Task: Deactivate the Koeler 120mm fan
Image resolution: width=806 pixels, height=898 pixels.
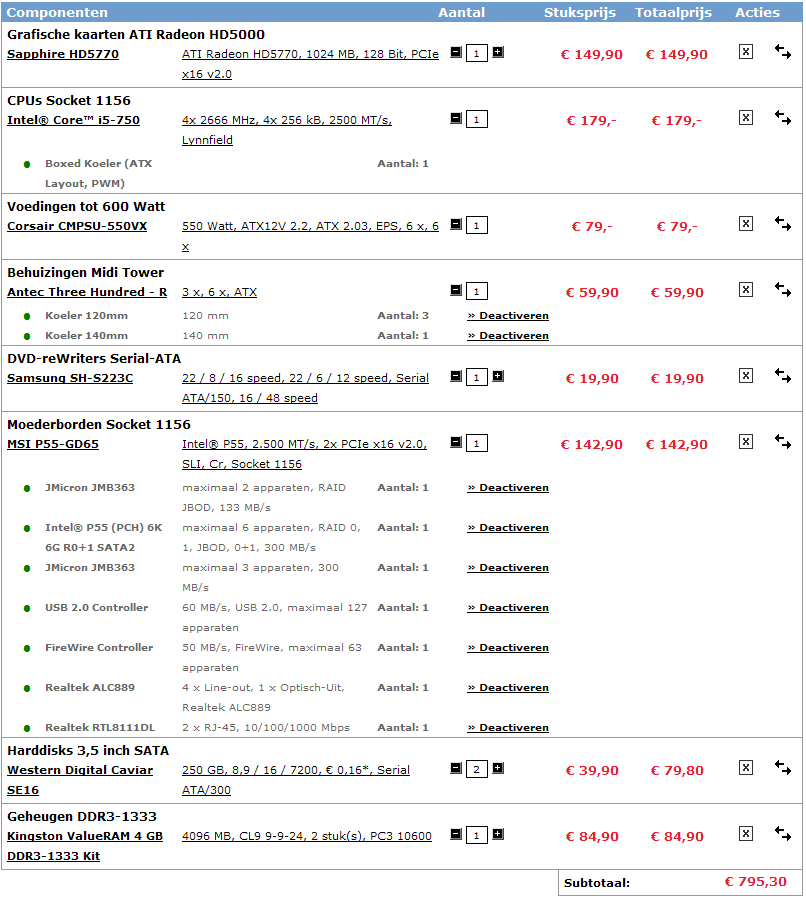Action: (508, 316)
